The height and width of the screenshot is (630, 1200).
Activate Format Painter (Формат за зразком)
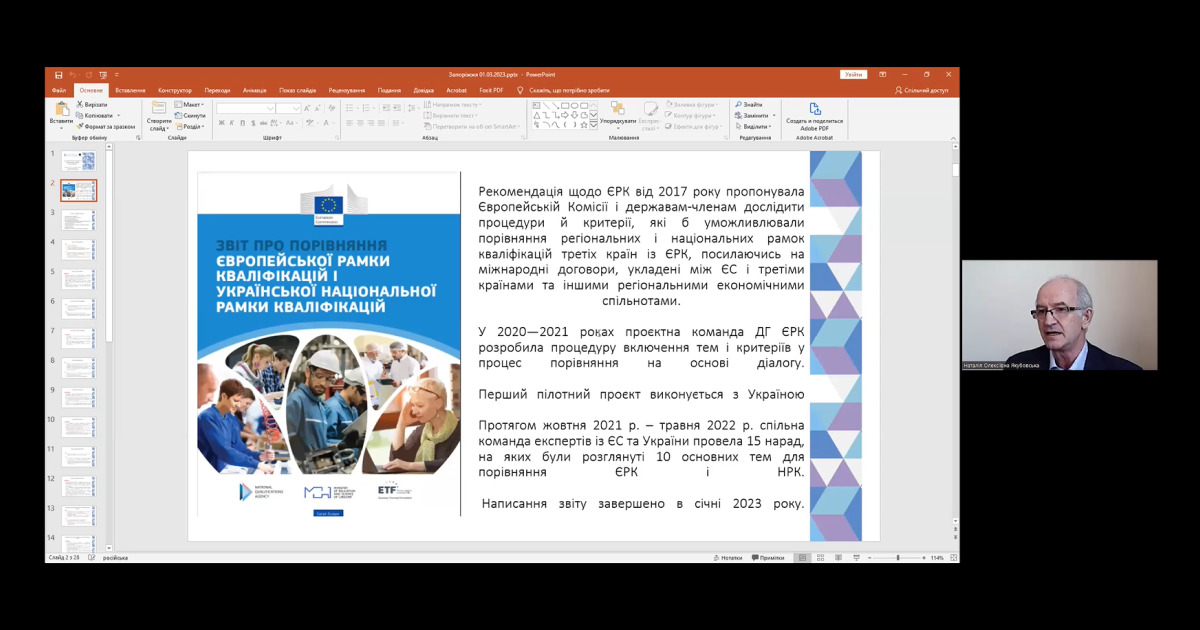click(80, 127)
